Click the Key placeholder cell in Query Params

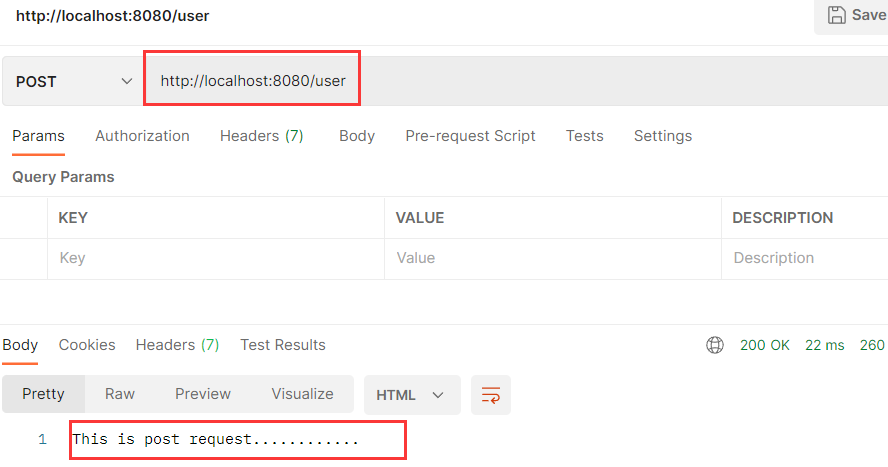click(x=215, y=258)
